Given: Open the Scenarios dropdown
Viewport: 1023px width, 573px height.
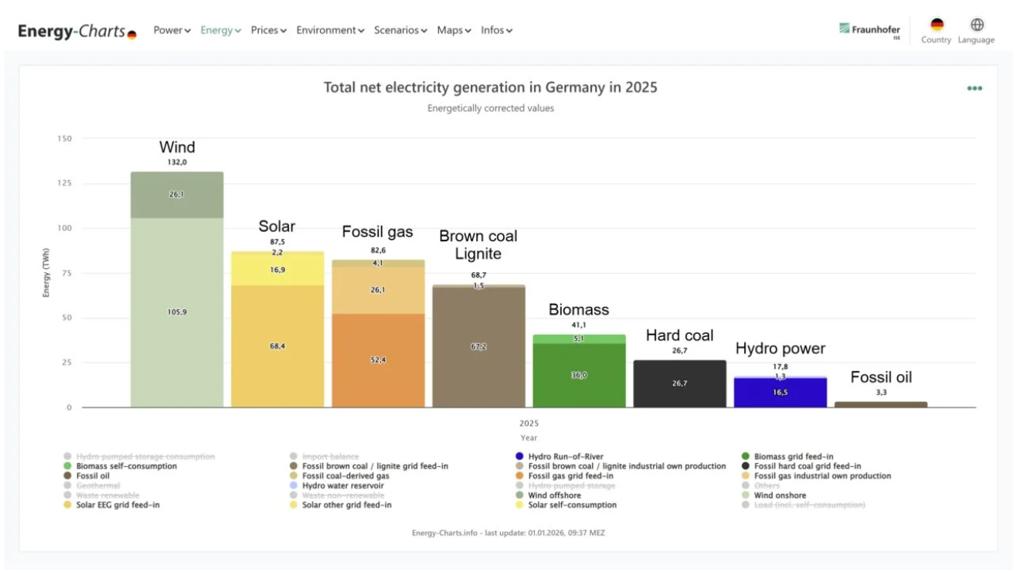Looking at the screenshot, I should coord(400,31).
